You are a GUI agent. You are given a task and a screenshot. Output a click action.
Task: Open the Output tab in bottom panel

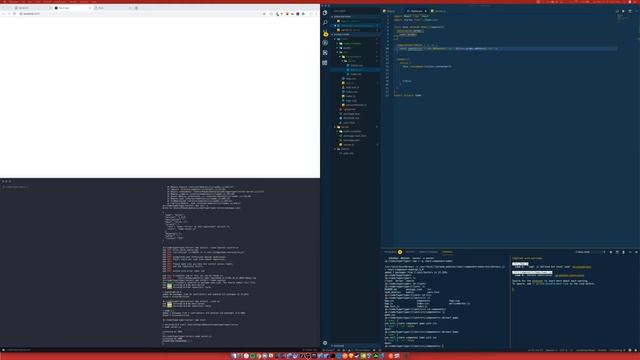410,252
